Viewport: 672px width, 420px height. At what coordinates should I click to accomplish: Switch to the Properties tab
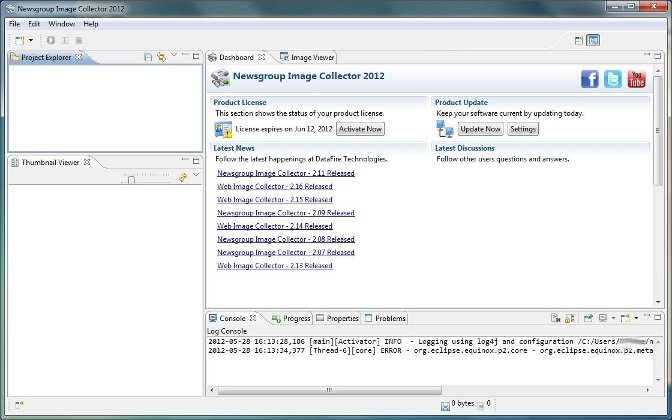pos(337,318)
